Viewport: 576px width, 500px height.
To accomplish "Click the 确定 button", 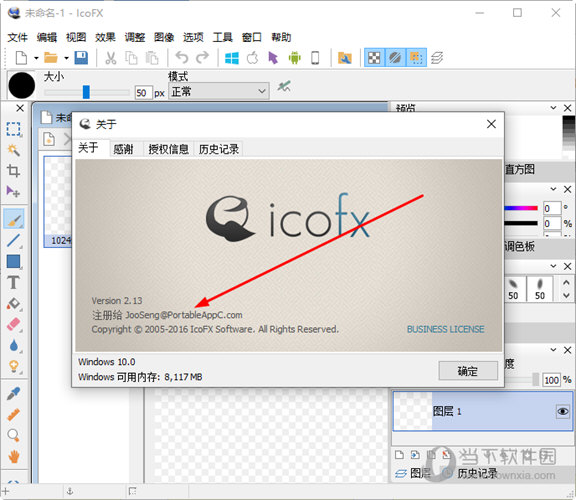I will pyautogui.click(x=468, y=371).
